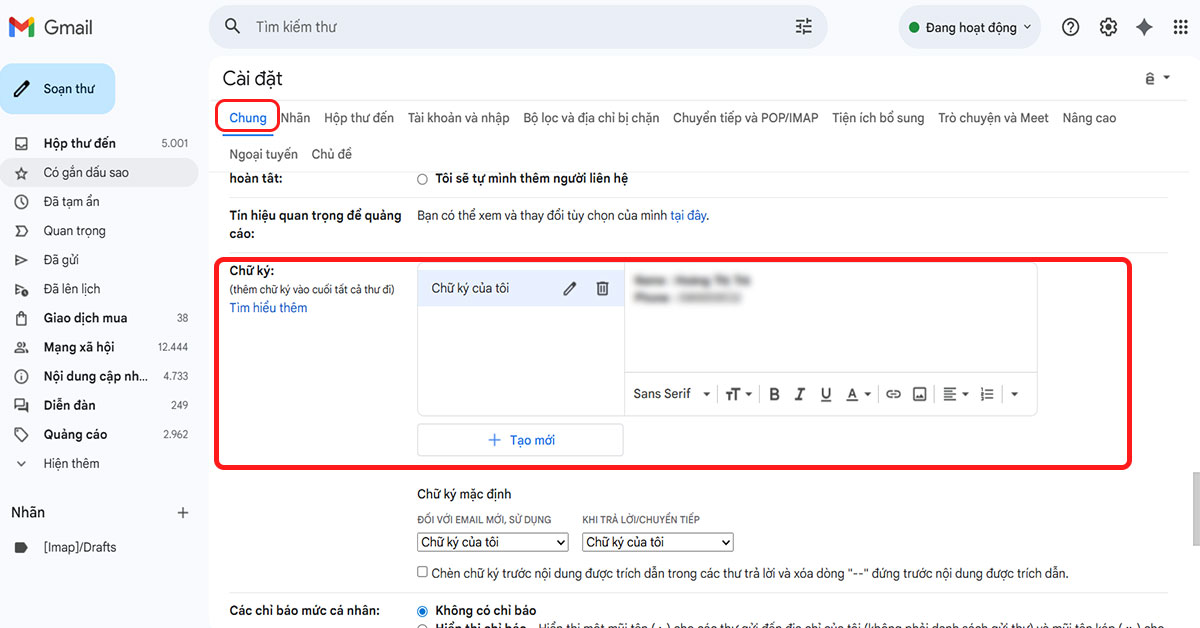Open dropdown under 'ĐỐI VỚI EMAIL MỚI, SỬ DỤNG'
This screenshot has width=1200, height=628.
tap(492, 541)
